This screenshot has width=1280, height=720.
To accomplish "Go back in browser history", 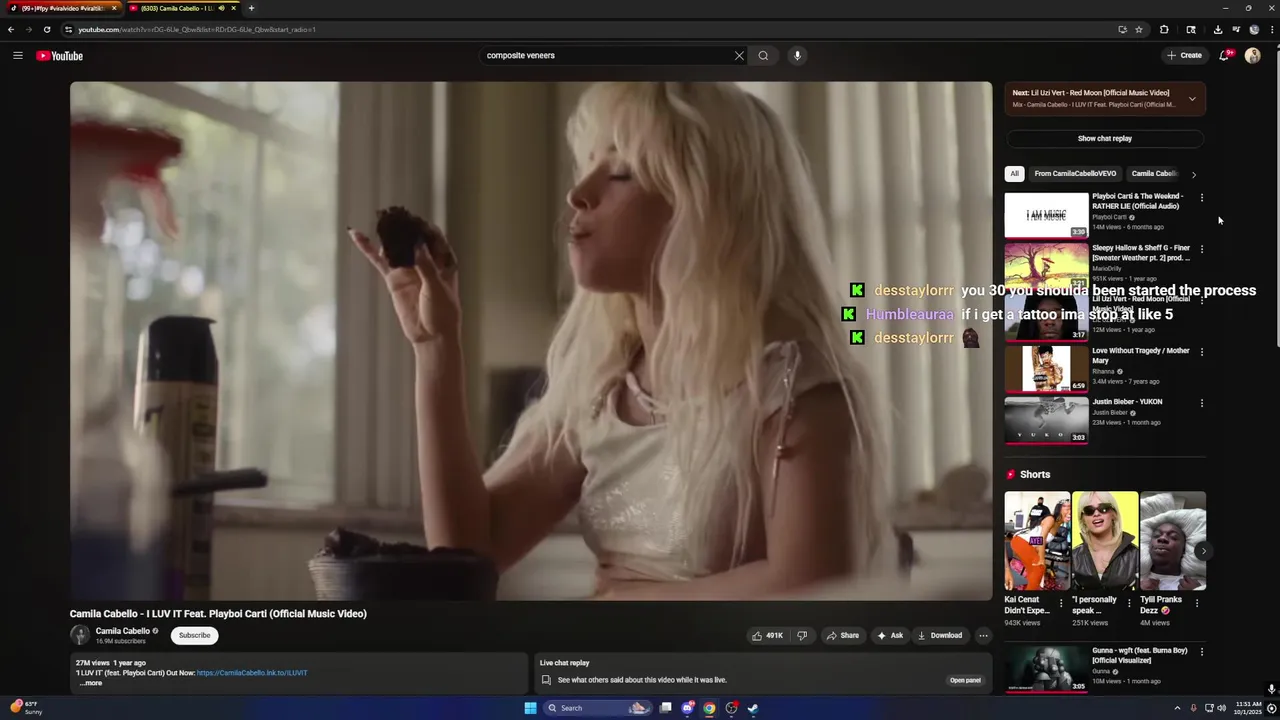I will coord(11,29).
